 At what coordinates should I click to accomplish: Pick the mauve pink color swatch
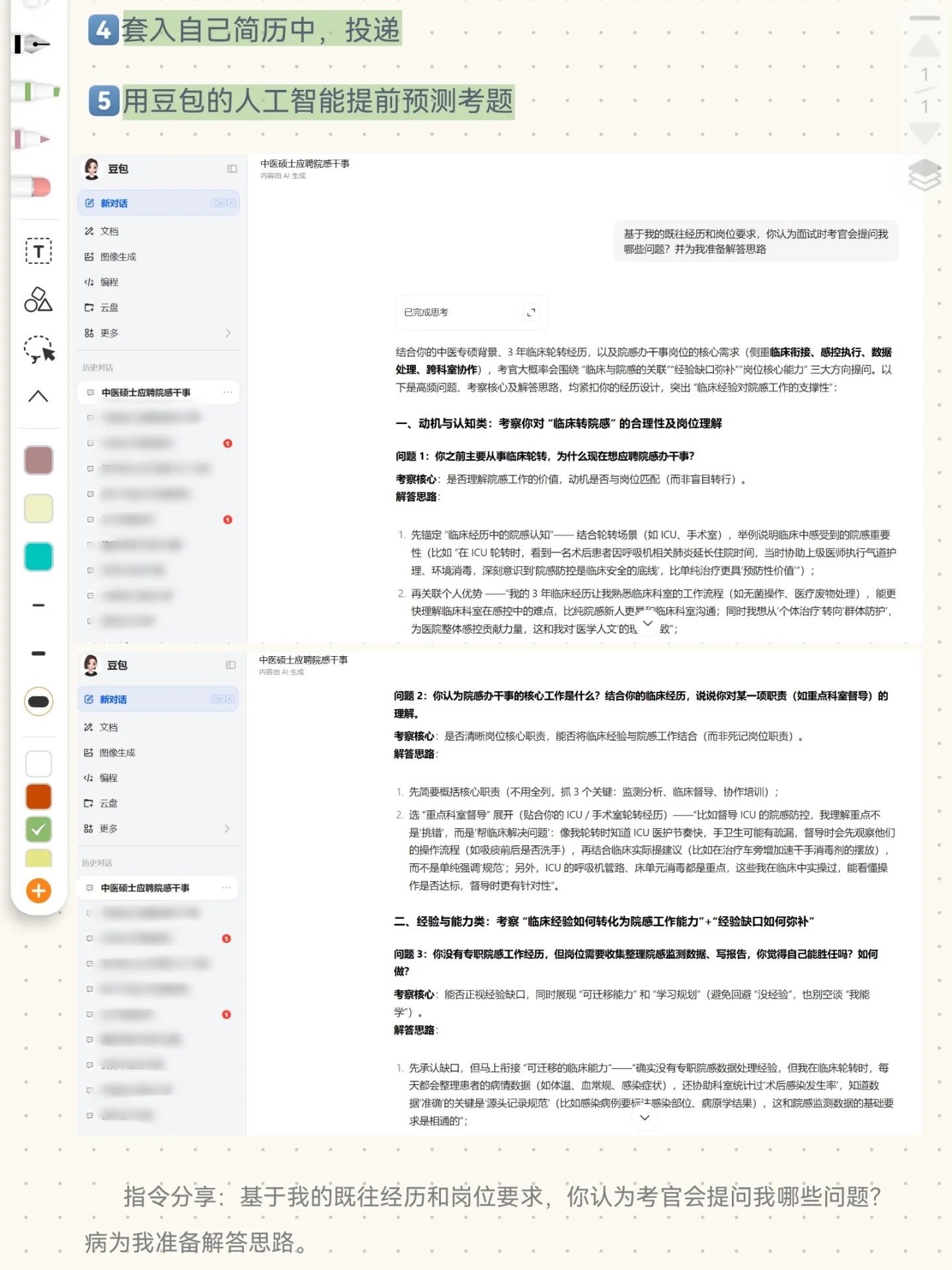coord(38,460)
